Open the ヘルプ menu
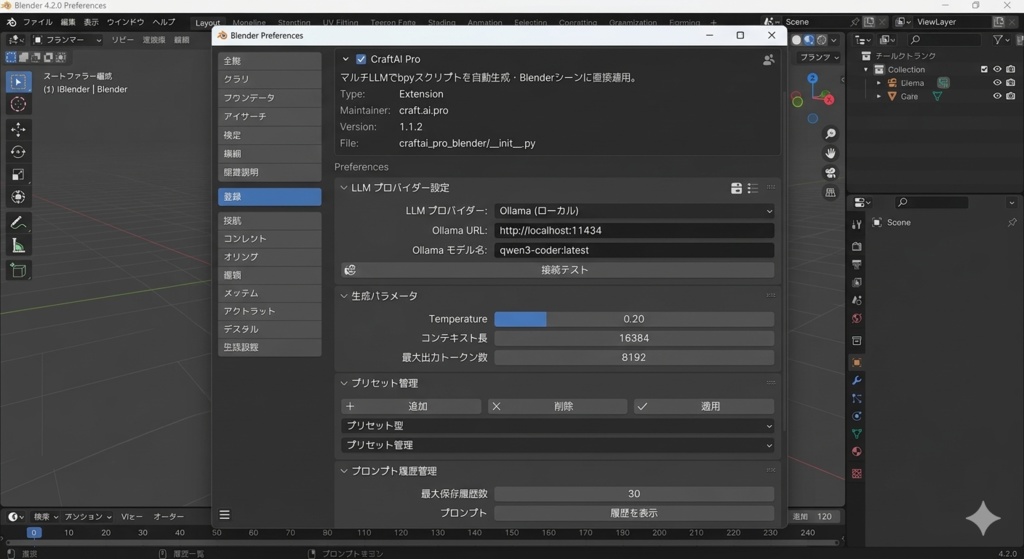 click(163, 22)
